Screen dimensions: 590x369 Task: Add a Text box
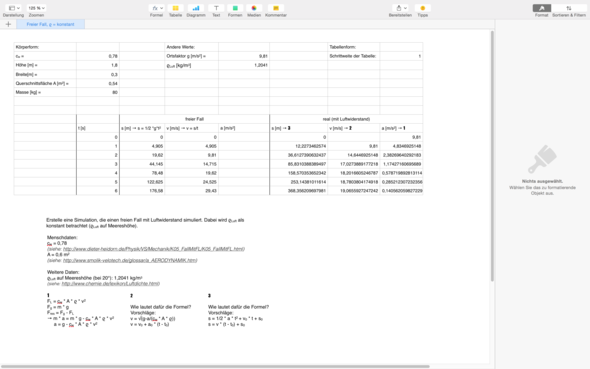pos(216,8)
